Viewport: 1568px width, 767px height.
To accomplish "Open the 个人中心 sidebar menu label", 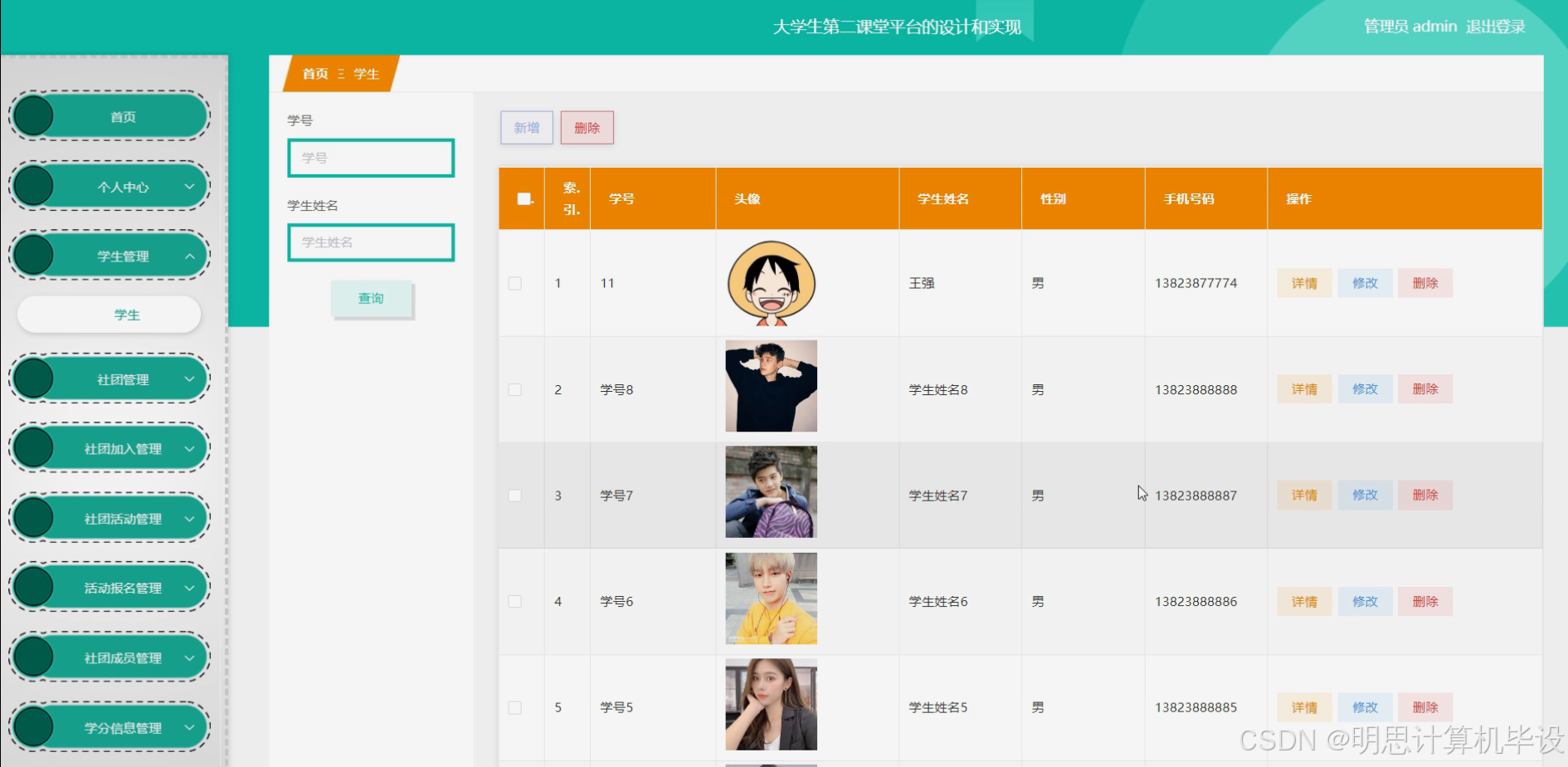I will [x=123, y=187].
